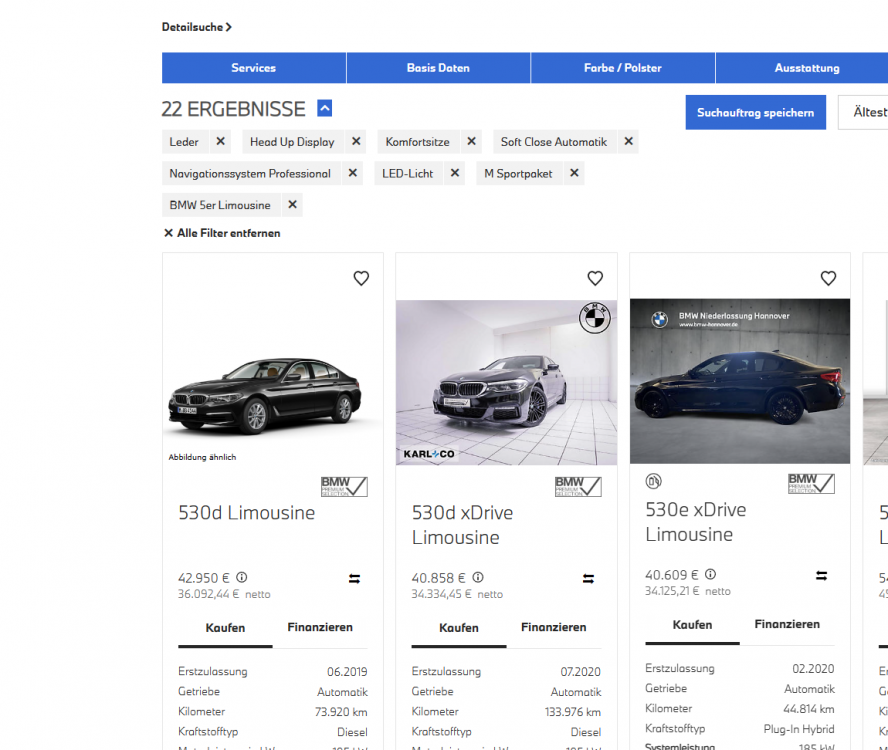The width and height of the screenshot is (888, 750).
Task: Open the Basis Daten tab
Action: click(x=438, y=68)
